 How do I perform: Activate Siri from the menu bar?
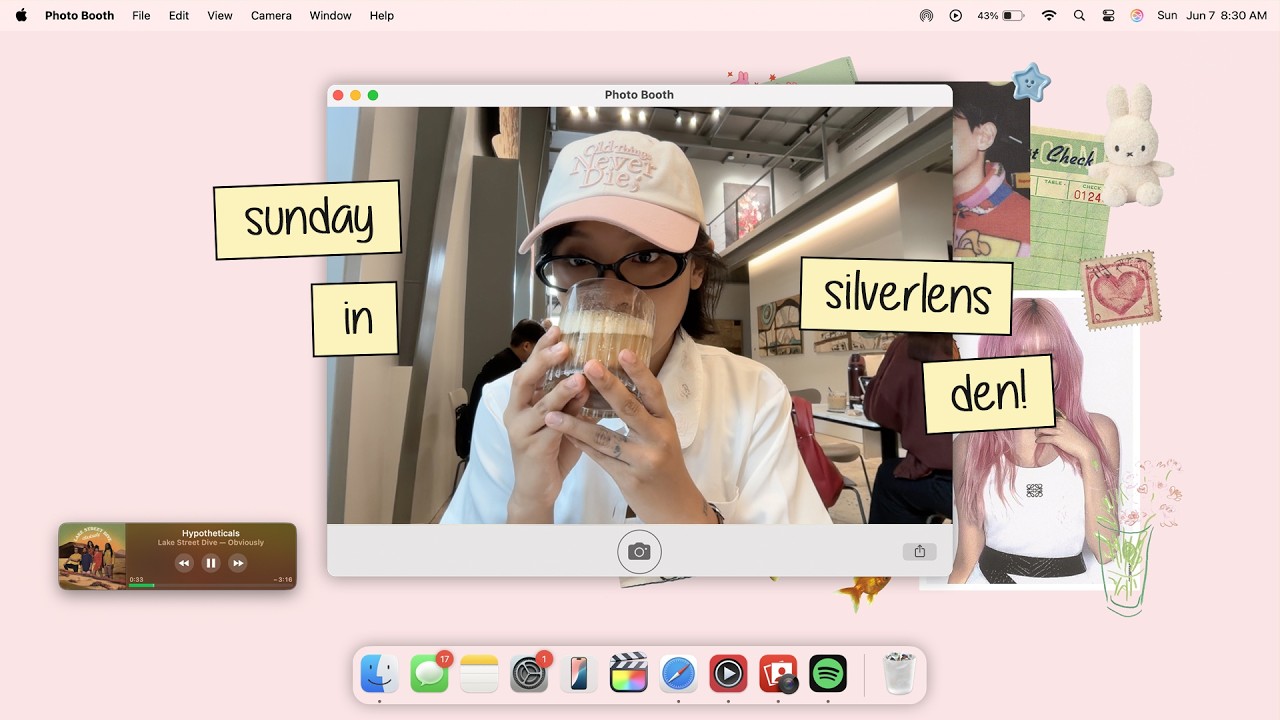tap(1137, 16)
